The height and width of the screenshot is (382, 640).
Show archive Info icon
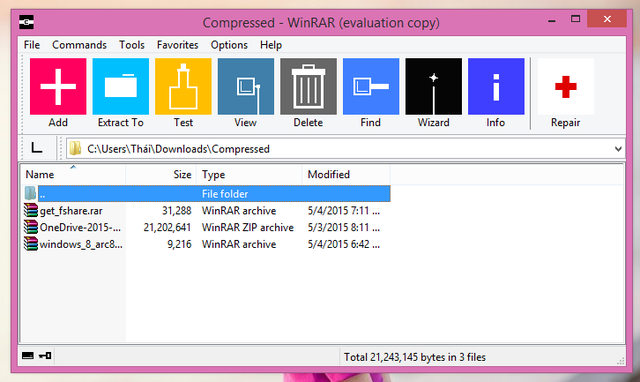(x=496, y=87)
